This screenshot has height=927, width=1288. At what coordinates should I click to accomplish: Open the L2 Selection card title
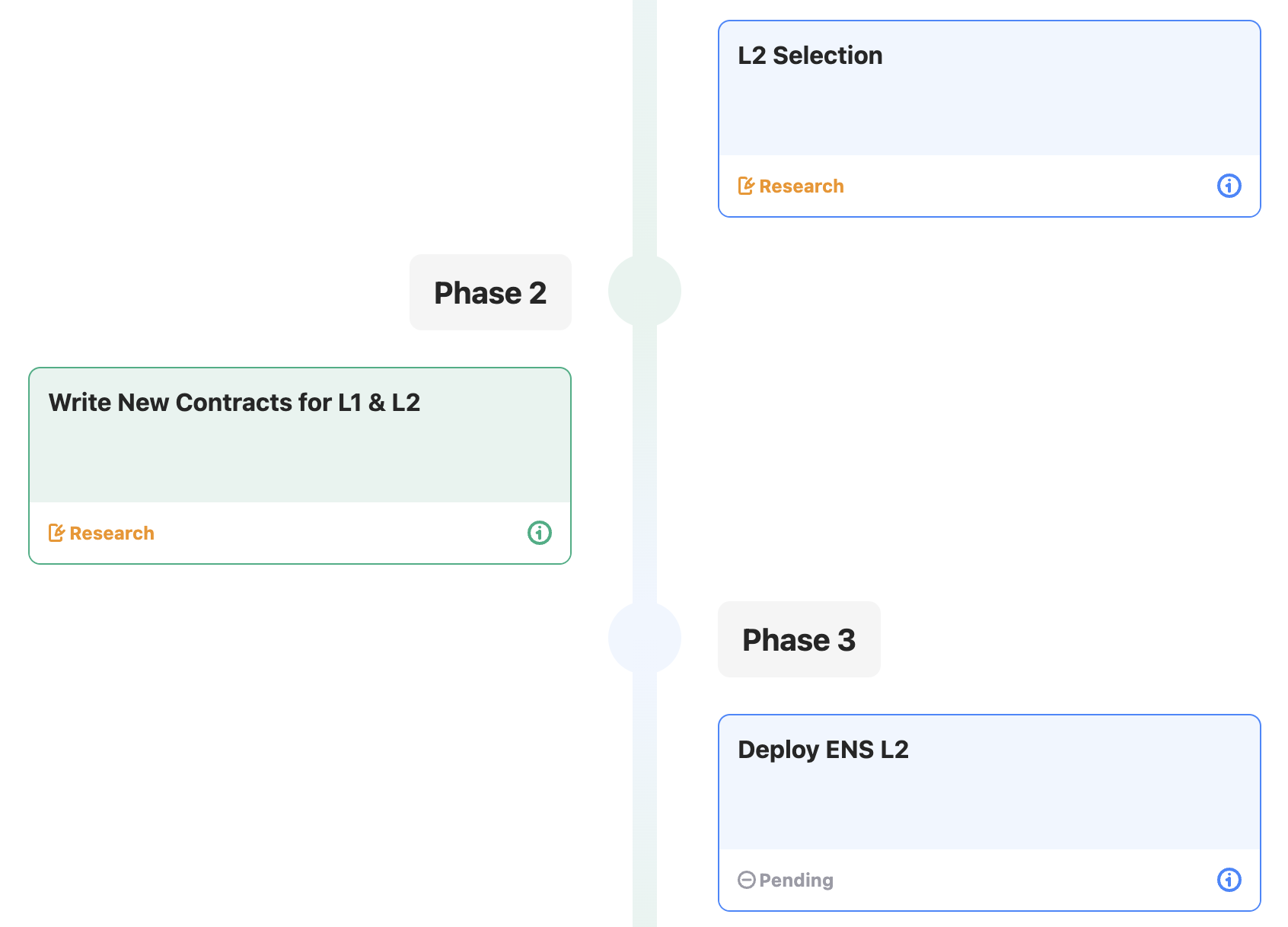810,56
